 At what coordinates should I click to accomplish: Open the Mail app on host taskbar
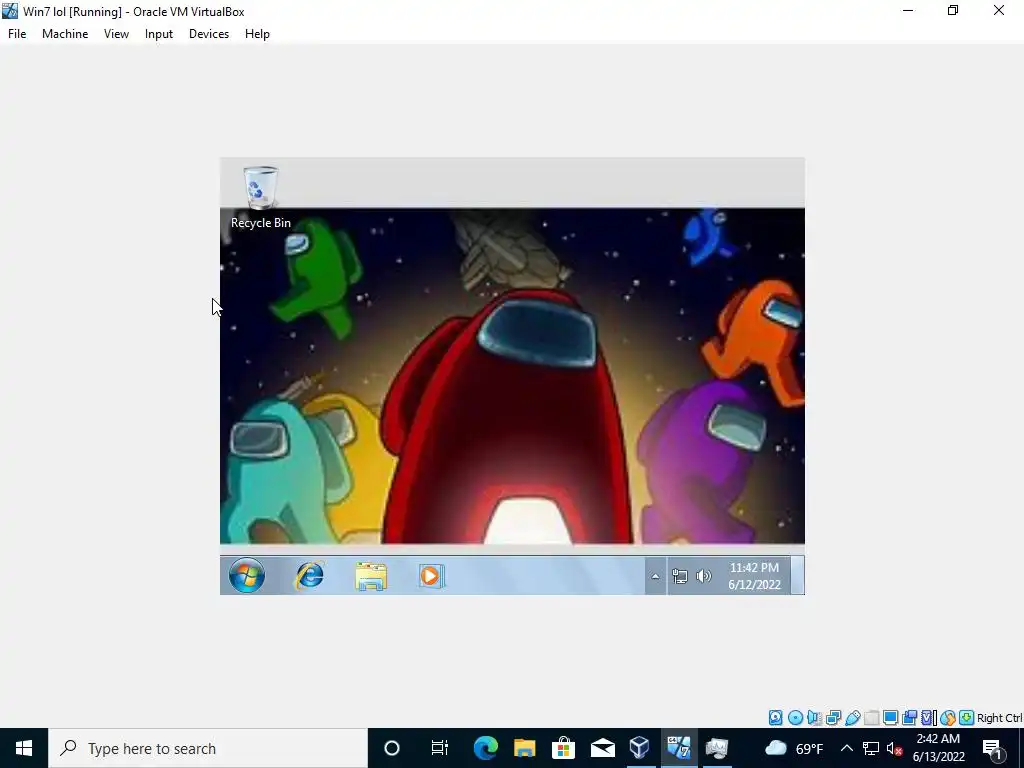(602, 748)
